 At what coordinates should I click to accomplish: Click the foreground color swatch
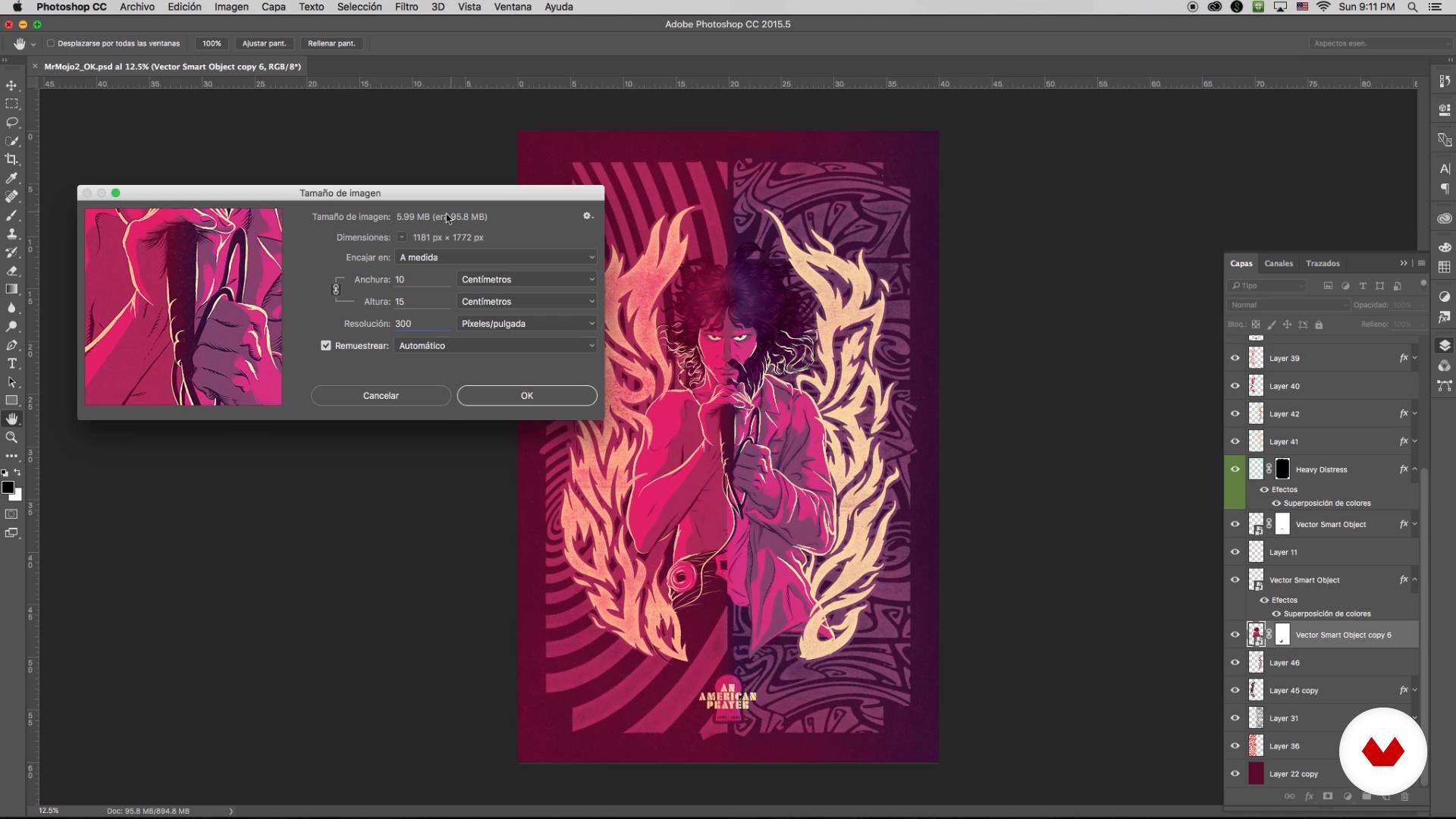click(x=8, y=488)
